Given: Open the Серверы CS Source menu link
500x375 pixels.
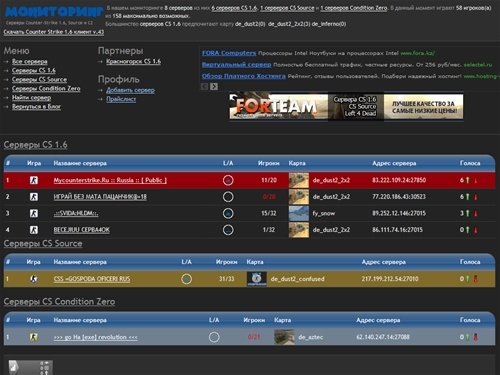Looking at the screenshot, I should [x=39, y=79].
